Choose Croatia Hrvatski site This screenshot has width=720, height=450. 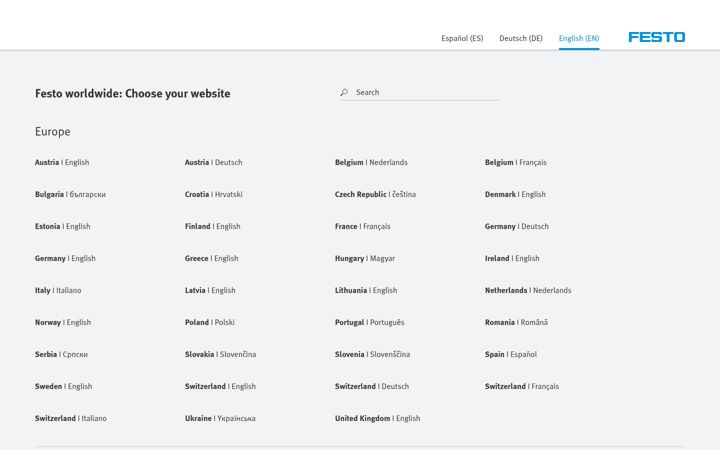[214, 194]
